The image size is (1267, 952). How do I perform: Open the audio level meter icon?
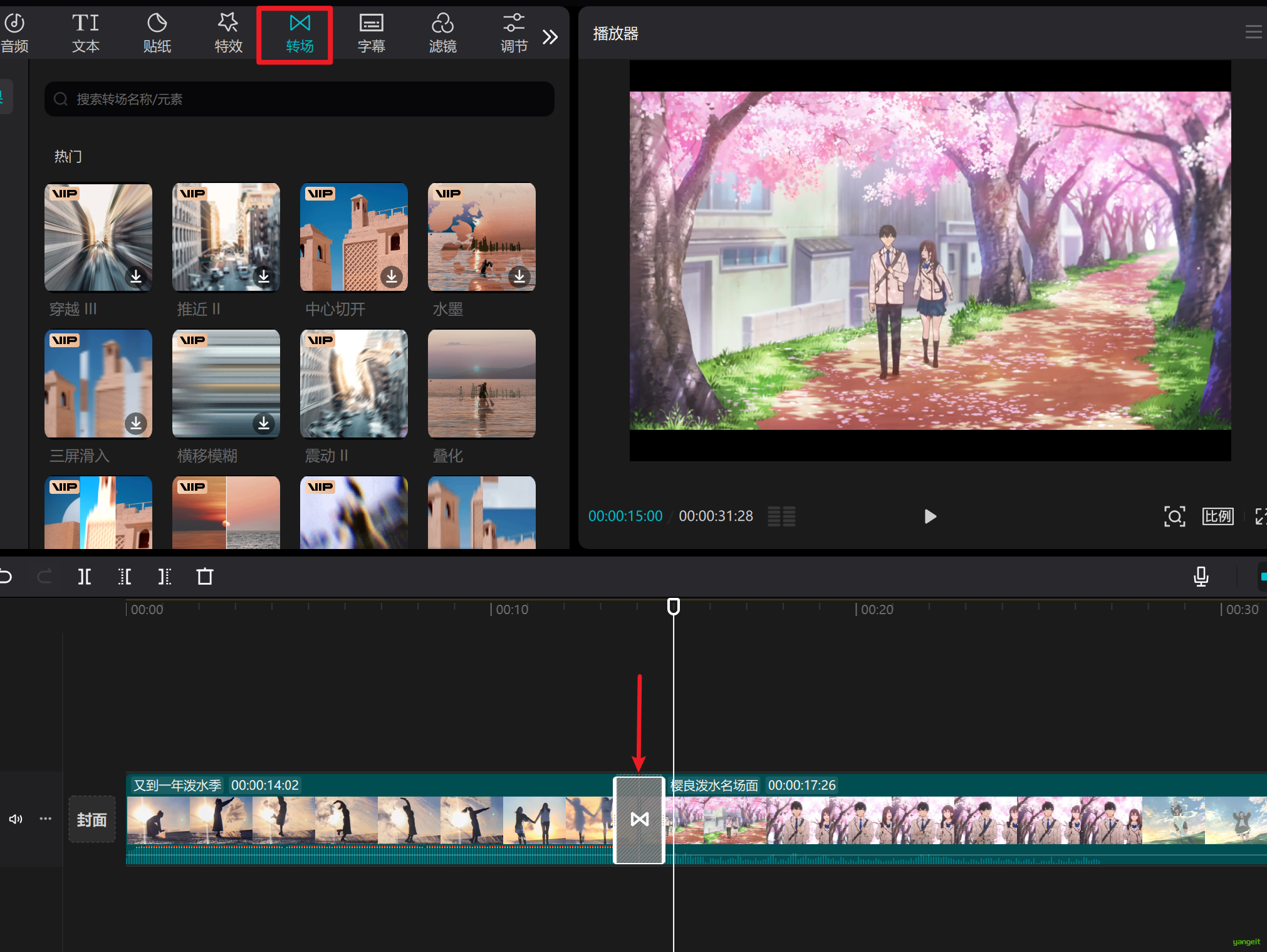781,516
